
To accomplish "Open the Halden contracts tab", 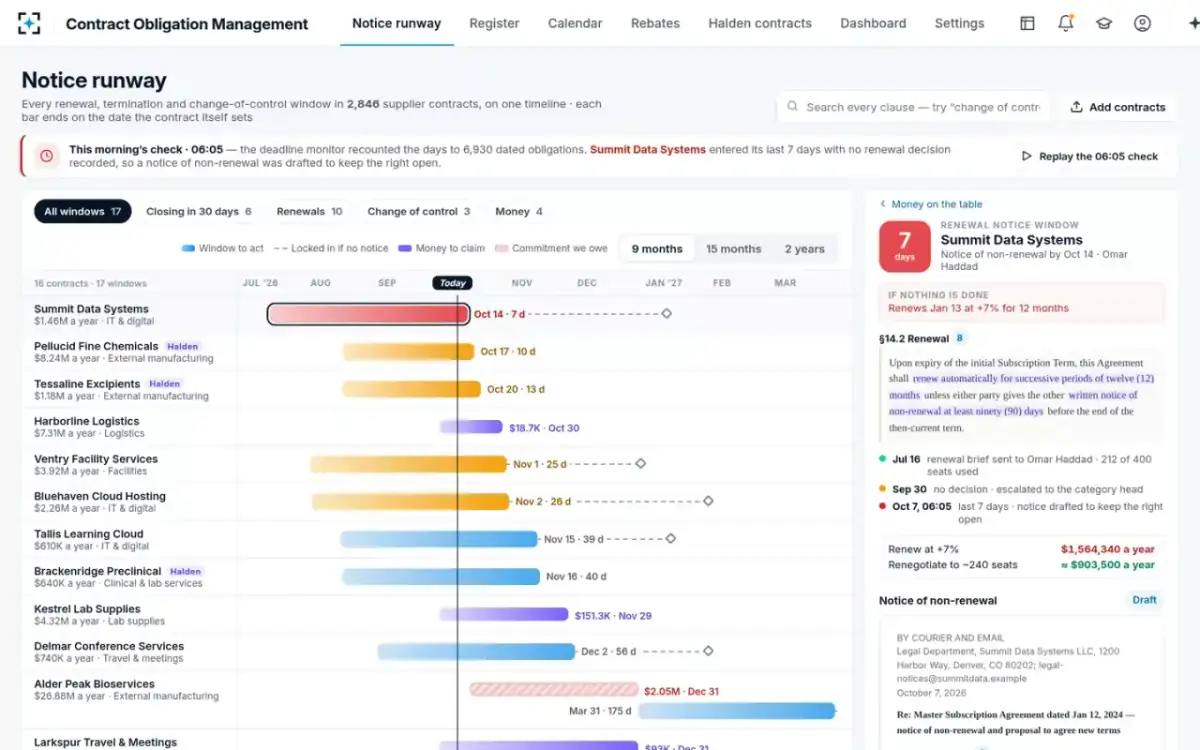I will tap(760, 23).
